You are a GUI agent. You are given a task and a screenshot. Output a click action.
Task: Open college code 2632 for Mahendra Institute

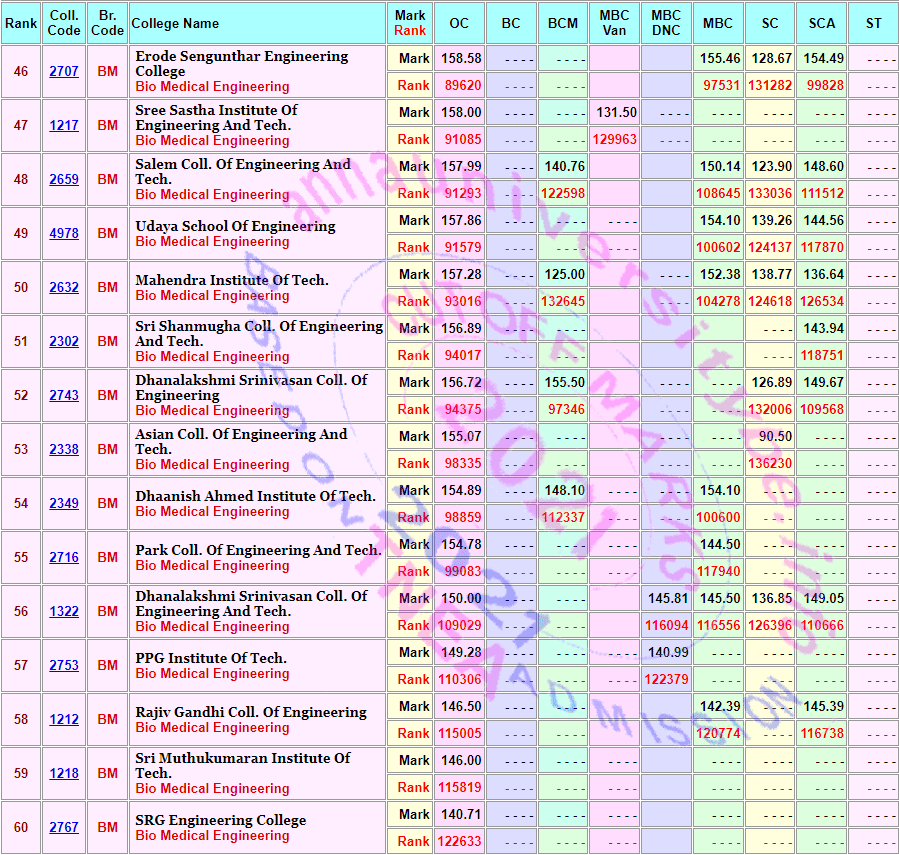(64, 287)
